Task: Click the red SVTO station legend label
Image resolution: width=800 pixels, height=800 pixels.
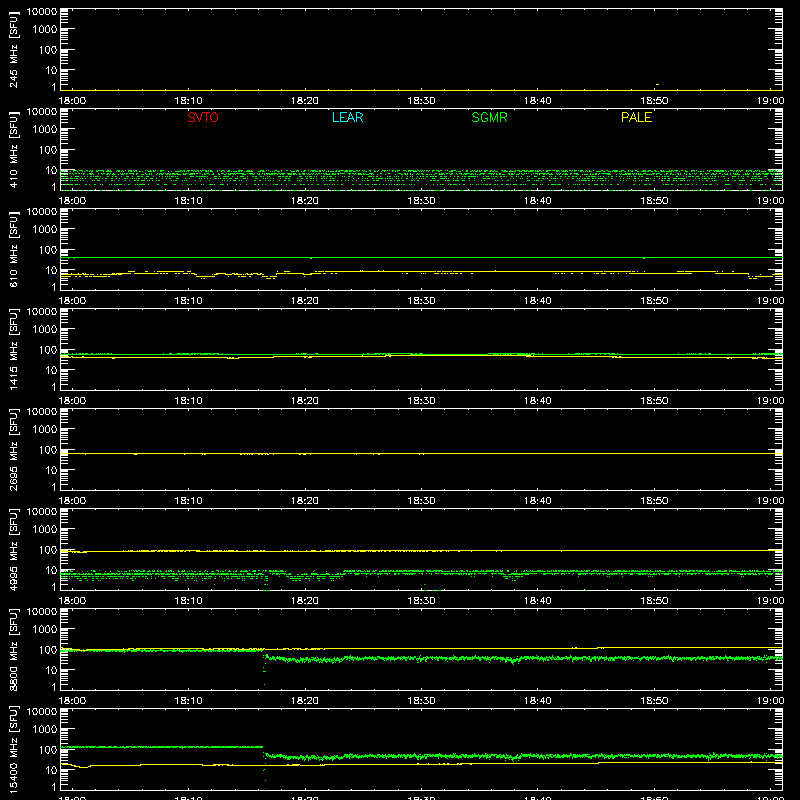Action: [203, 117]
